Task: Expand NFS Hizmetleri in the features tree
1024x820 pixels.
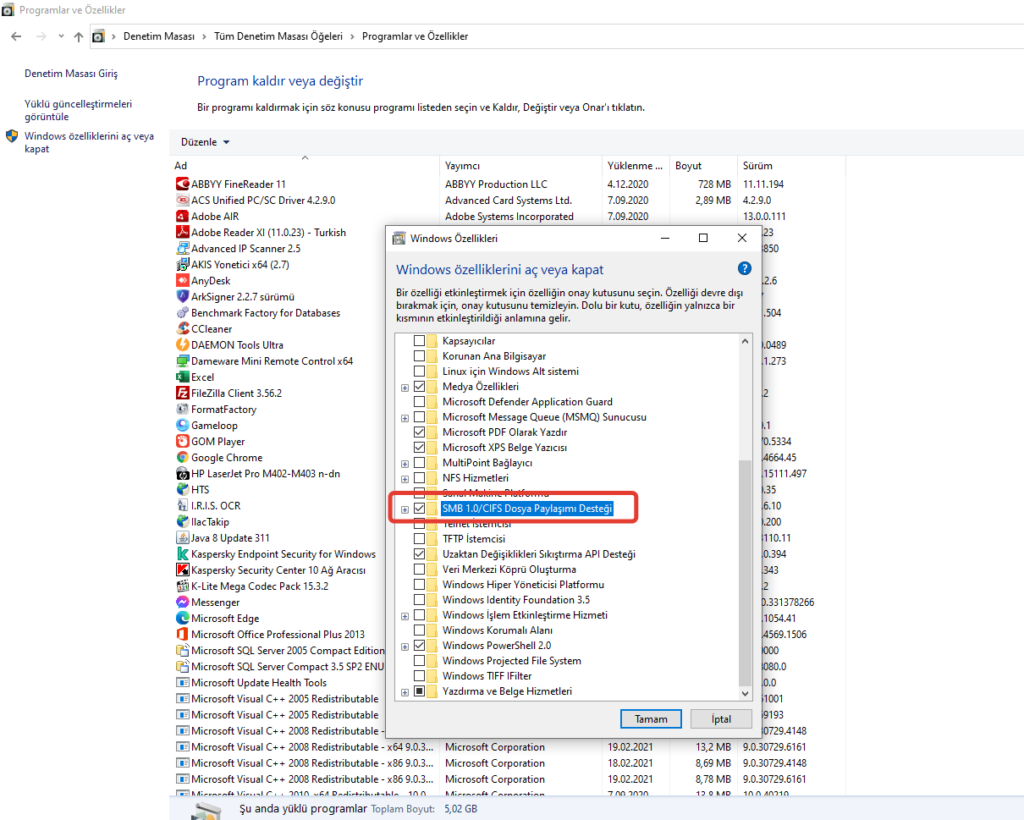Action: tap(405, 478)
